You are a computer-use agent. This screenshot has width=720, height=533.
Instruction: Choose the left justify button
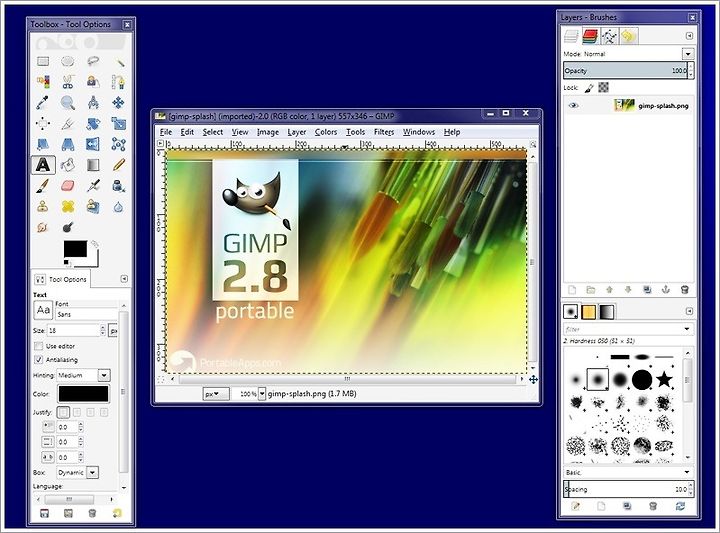(x=63, y=412)
